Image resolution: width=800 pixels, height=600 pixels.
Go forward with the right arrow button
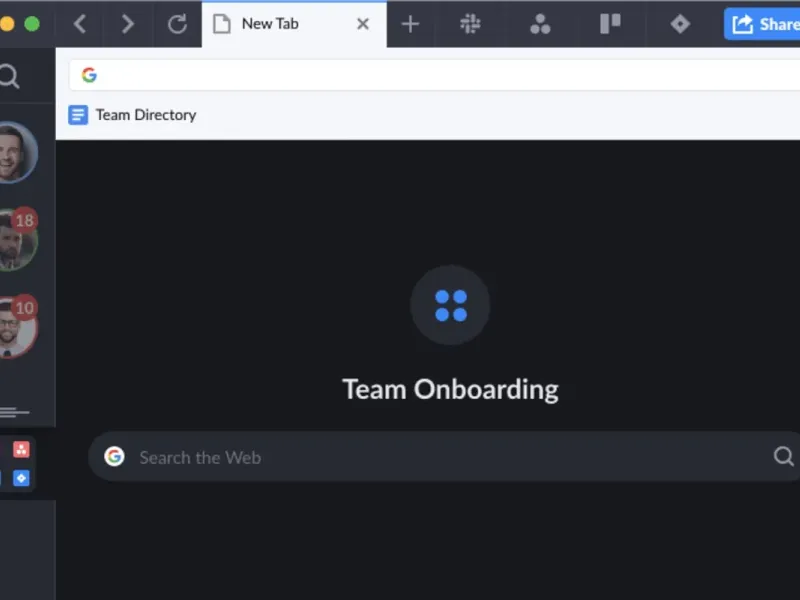point(128,24)
